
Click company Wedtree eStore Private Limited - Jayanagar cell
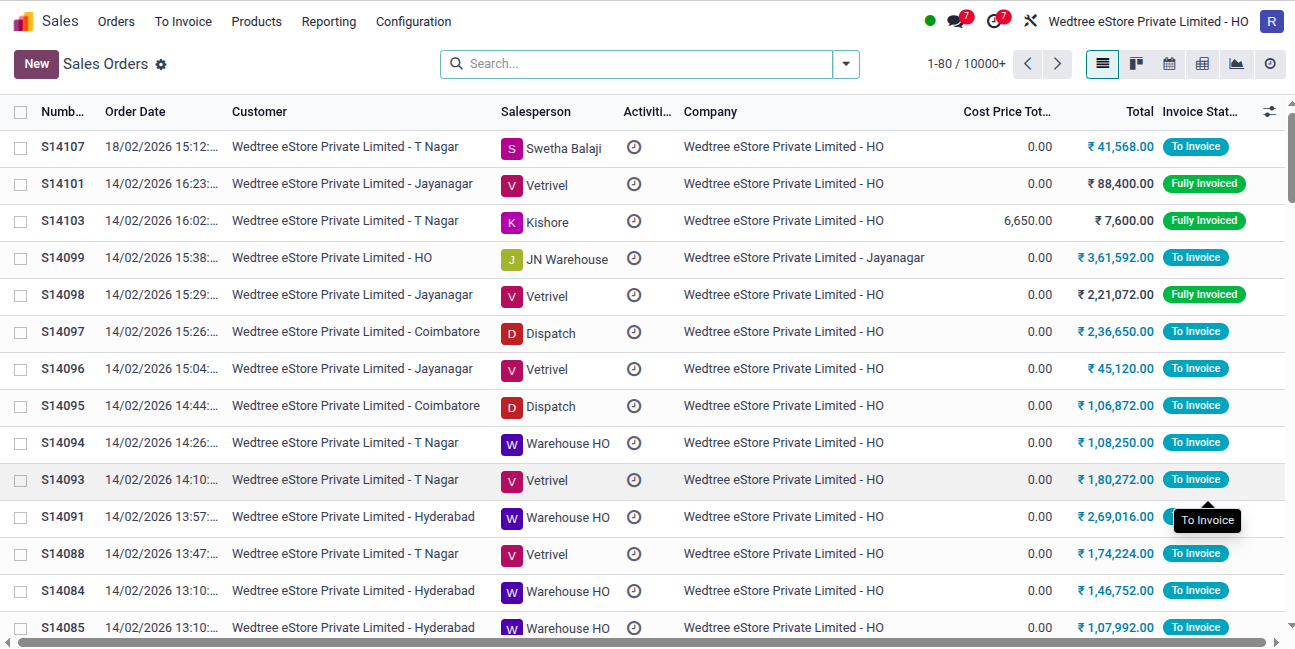[804, 258]
